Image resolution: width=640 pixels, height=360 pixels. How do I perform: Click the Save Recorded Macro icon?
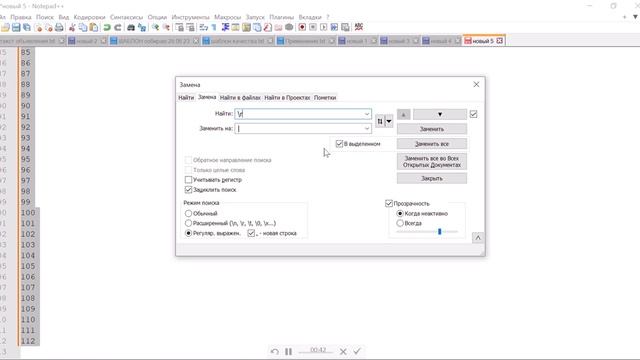(345, 27)
